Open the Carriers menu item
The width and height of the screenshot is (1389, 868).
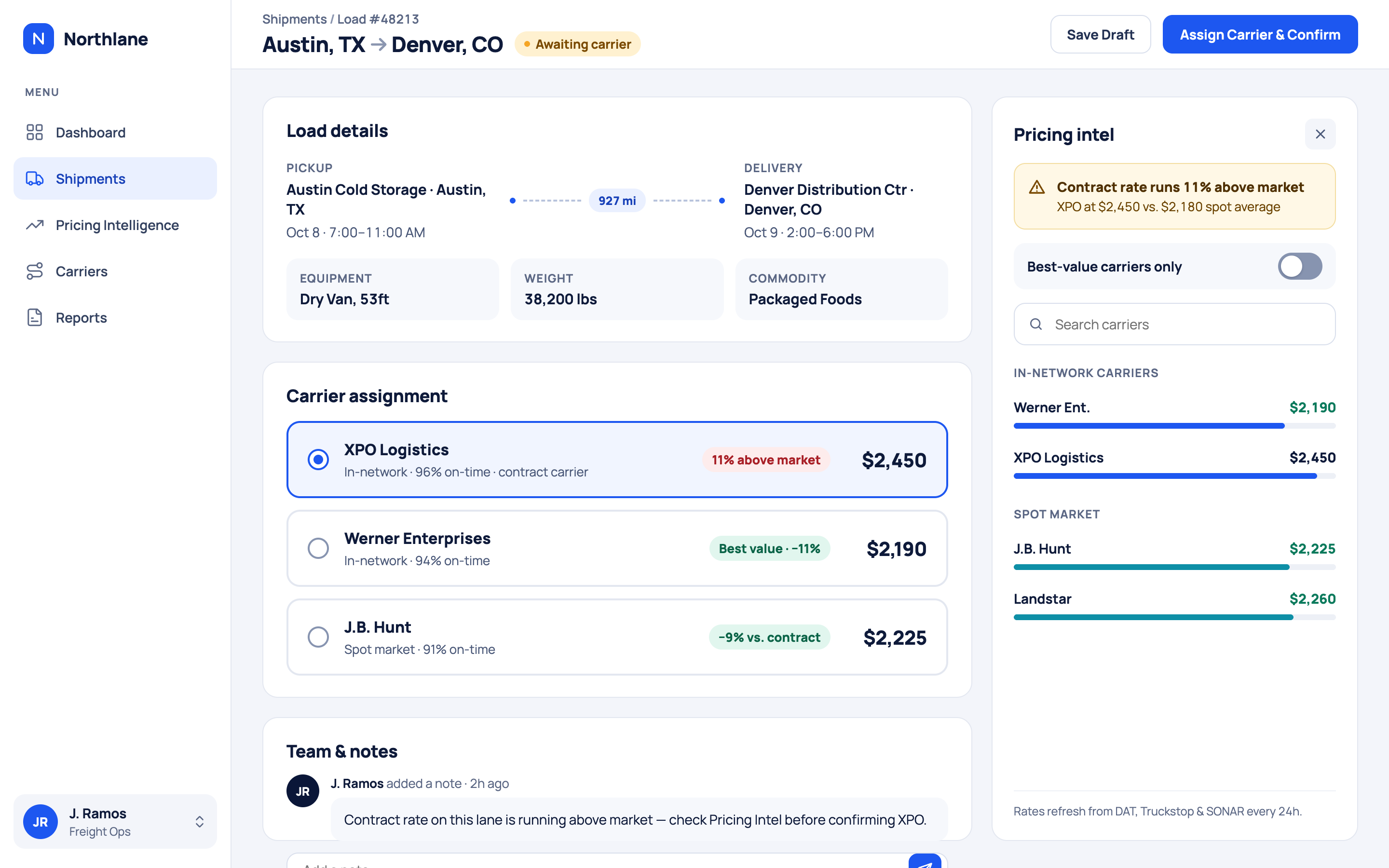[x=115, y=271]
